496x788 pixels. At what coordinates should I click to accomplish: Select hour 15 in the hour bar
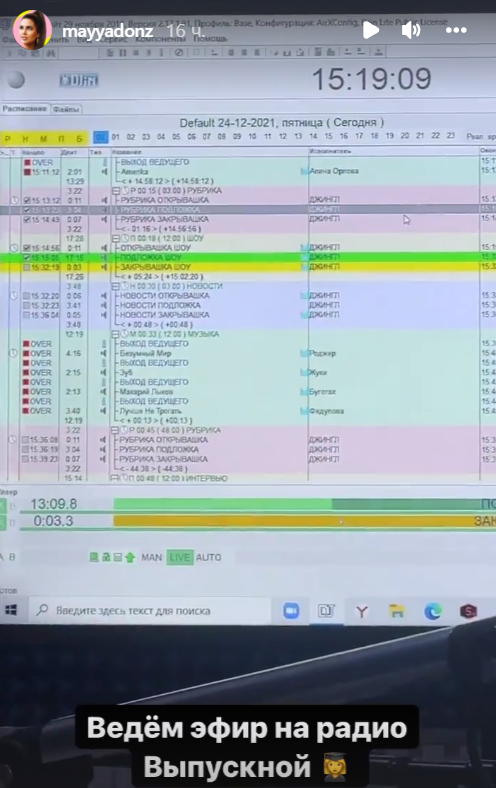328,136
